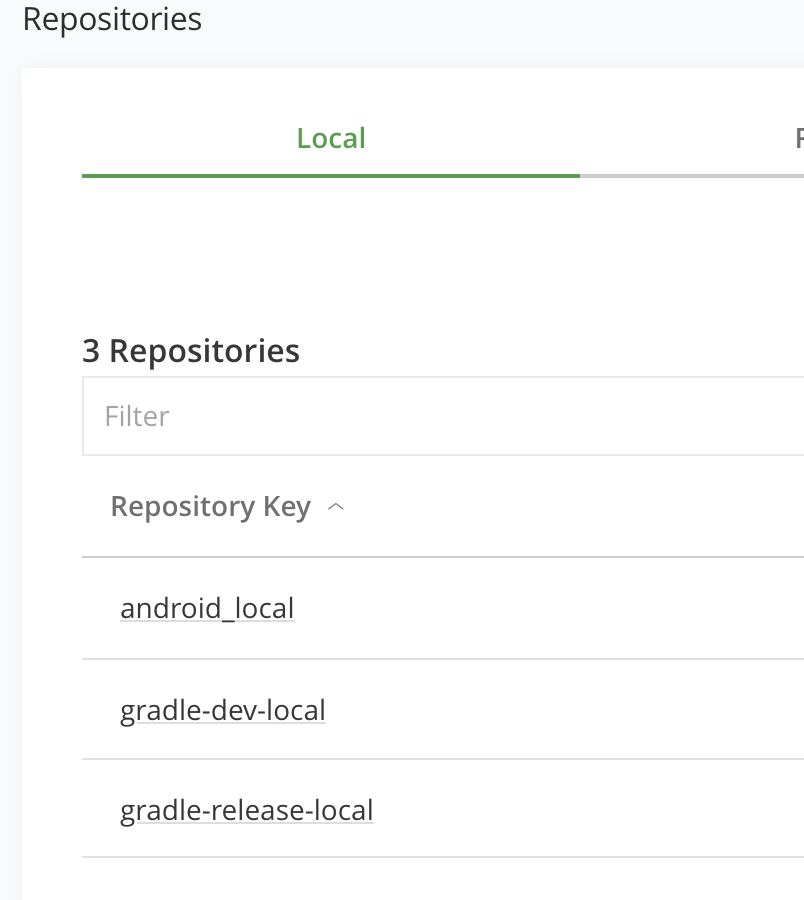
Task: Click the "3 Repositories" count heading
Action: point(191,351)
